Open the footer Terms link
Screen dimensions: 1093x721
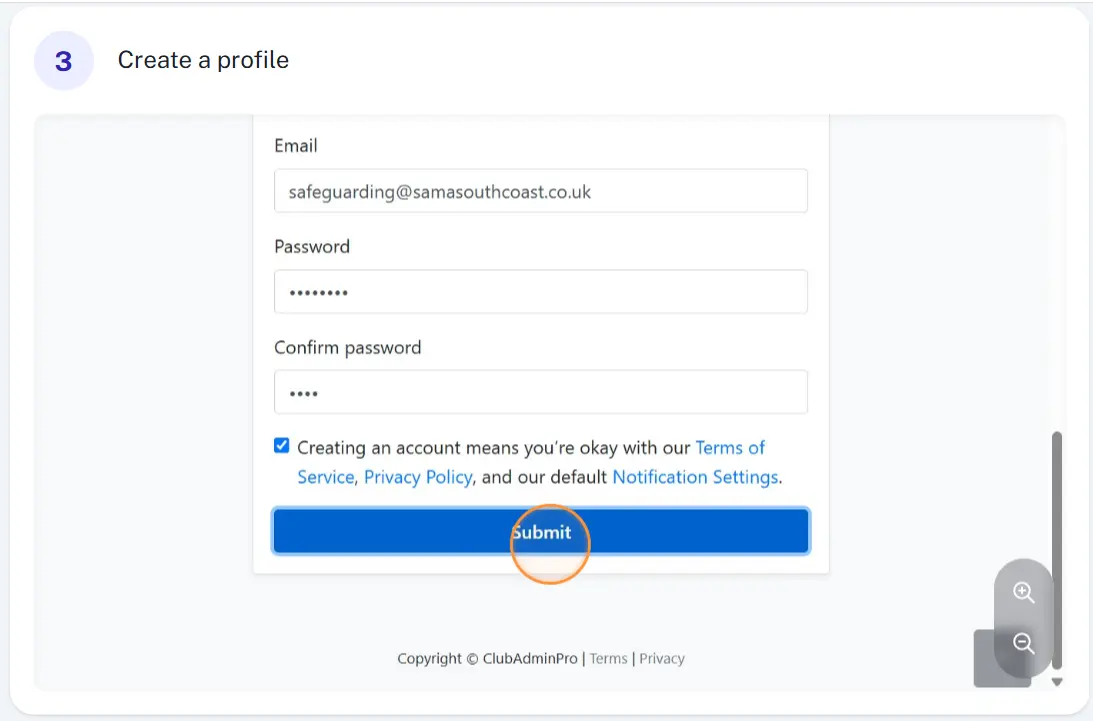[609, 658]
